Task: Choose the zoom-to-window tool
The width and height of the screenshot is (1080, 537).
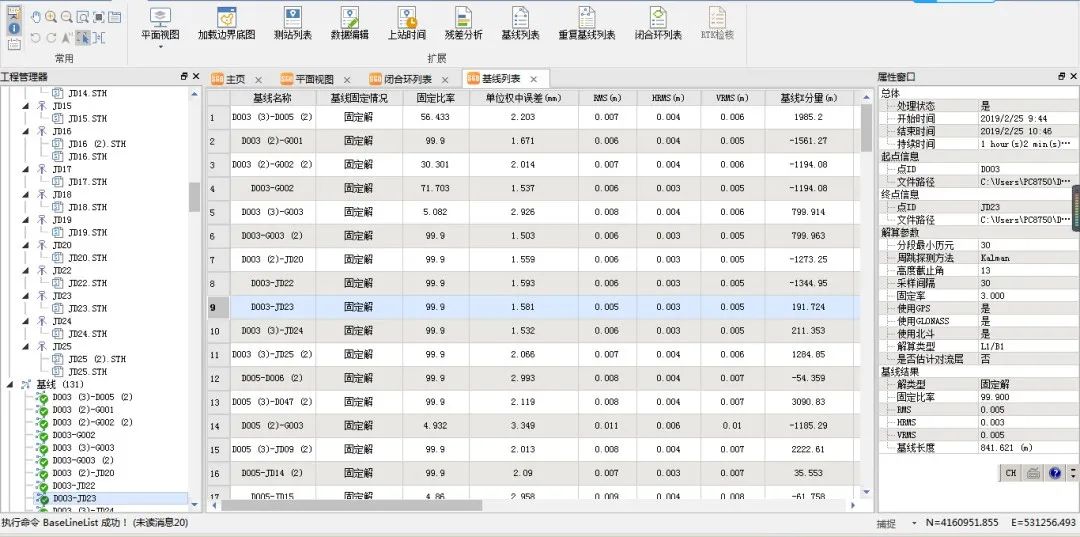Action: coord(83,17)
